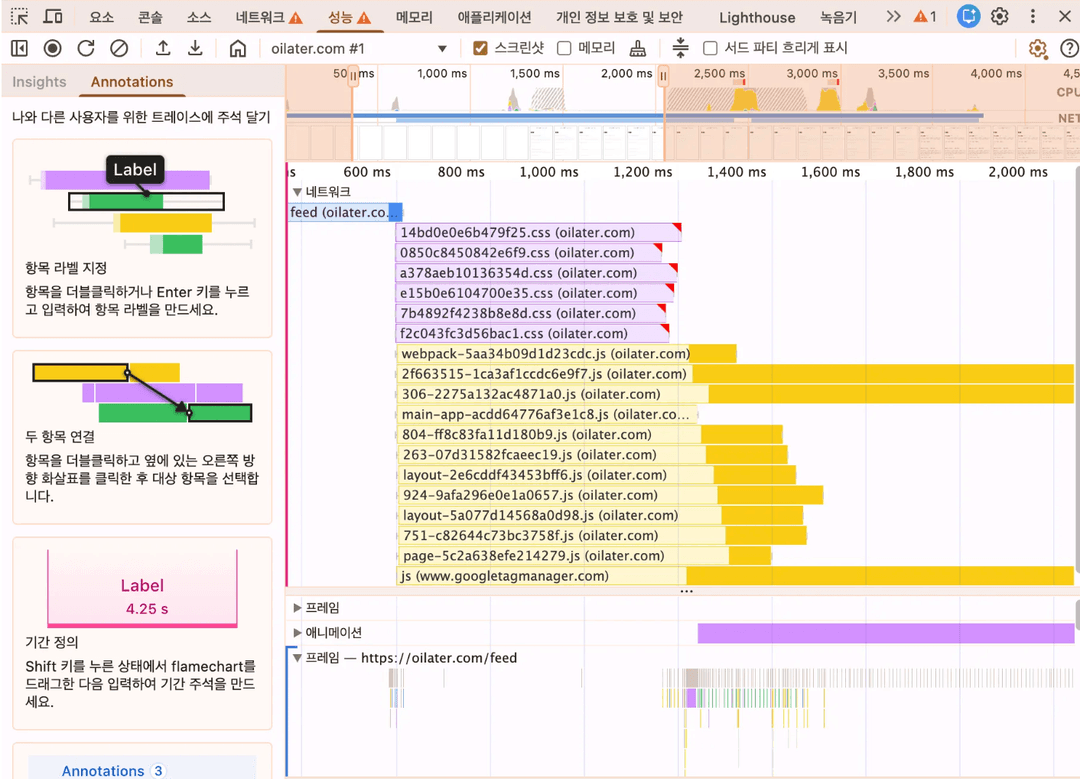Screen dimensions: 1080x779
Task: Expand the 애니메이션 track
Action: point(297,633)
